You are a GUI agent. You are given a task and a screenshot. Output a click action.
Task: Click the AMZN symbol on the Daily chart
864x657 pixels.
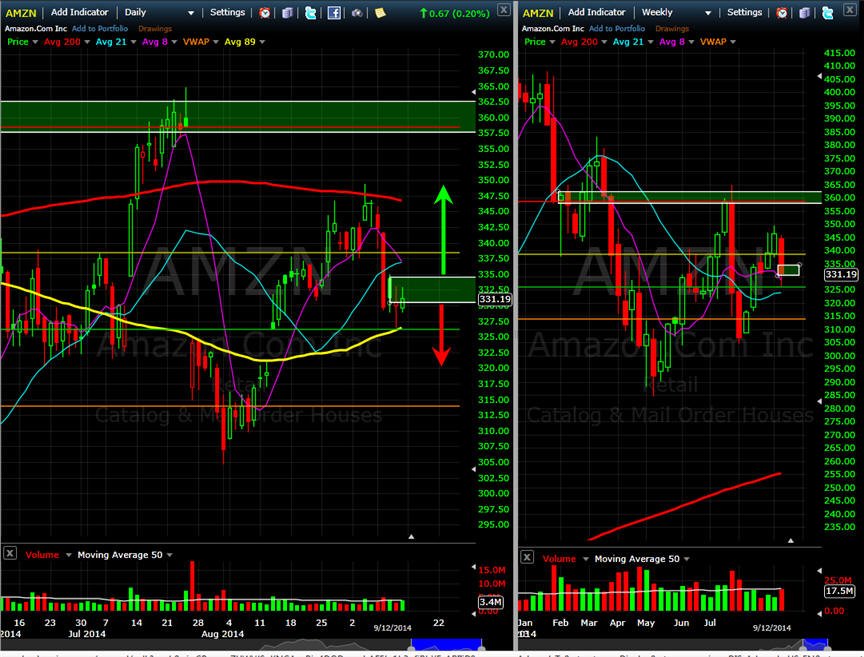[21, 13]
